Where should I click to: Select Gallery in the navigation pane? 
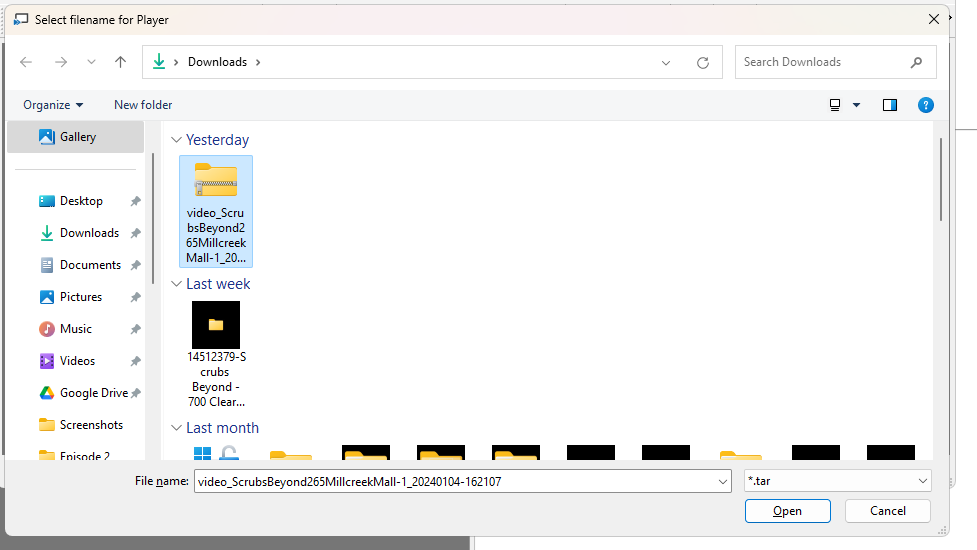click(x=75, y=136)
